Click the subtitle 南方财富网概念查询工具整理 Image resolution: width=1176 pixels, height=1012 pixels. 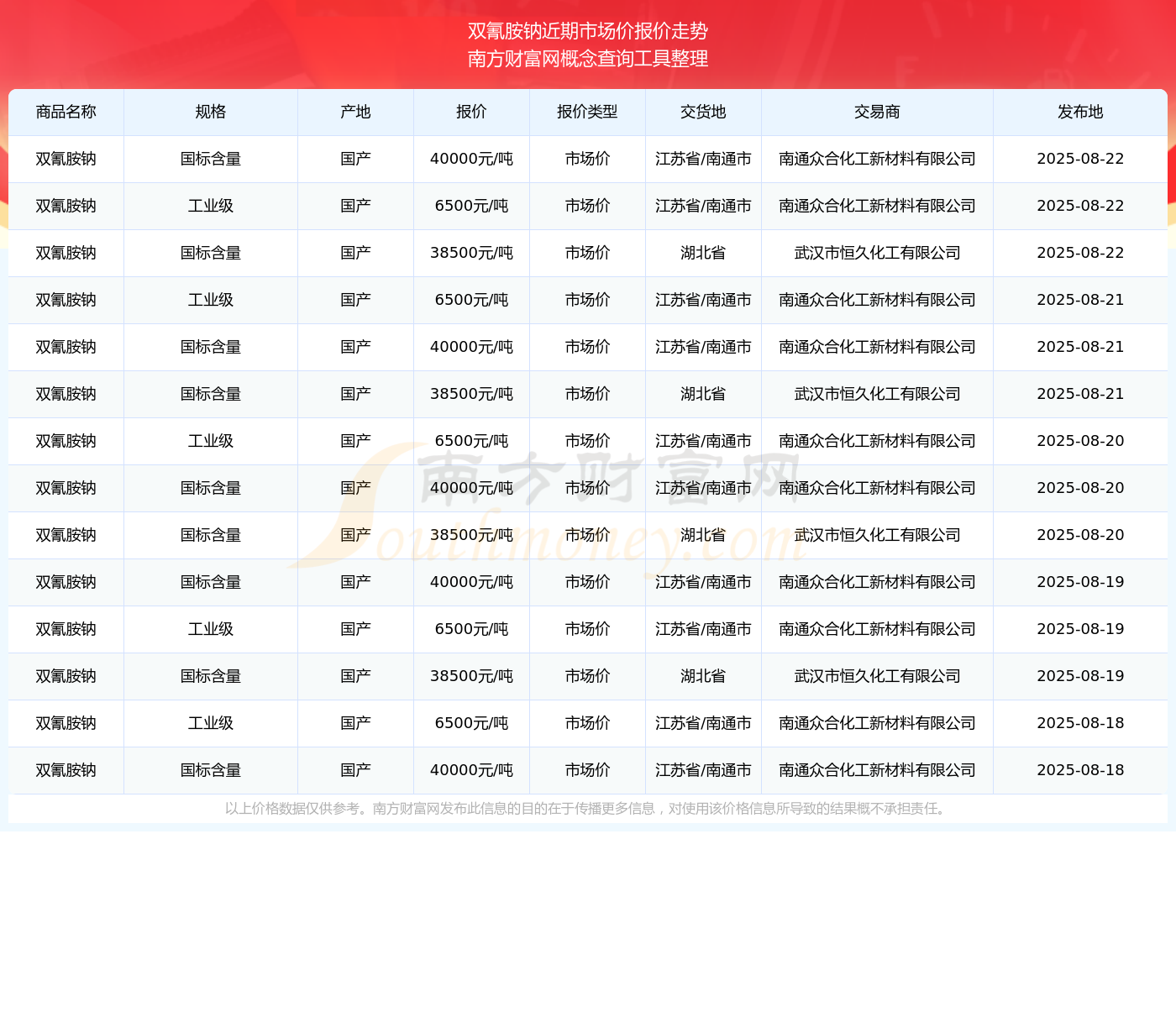click(x=588, y=59)
